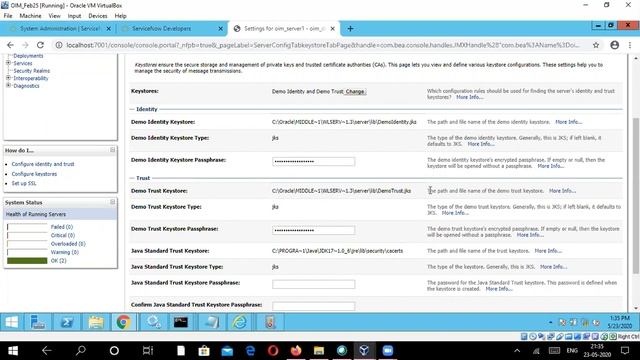Open Deployments in the domain tree

tap(28, 56)
